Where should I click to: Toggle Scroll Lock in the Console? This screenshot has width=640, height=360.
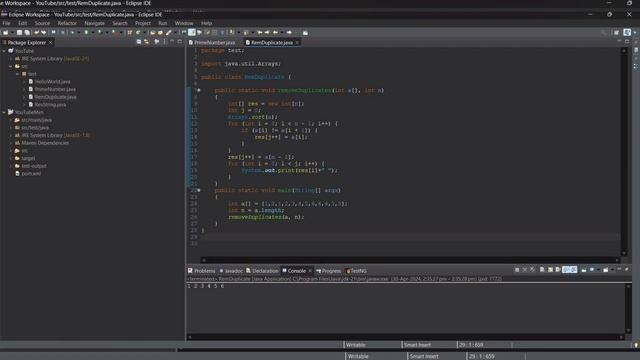point(550,270)
